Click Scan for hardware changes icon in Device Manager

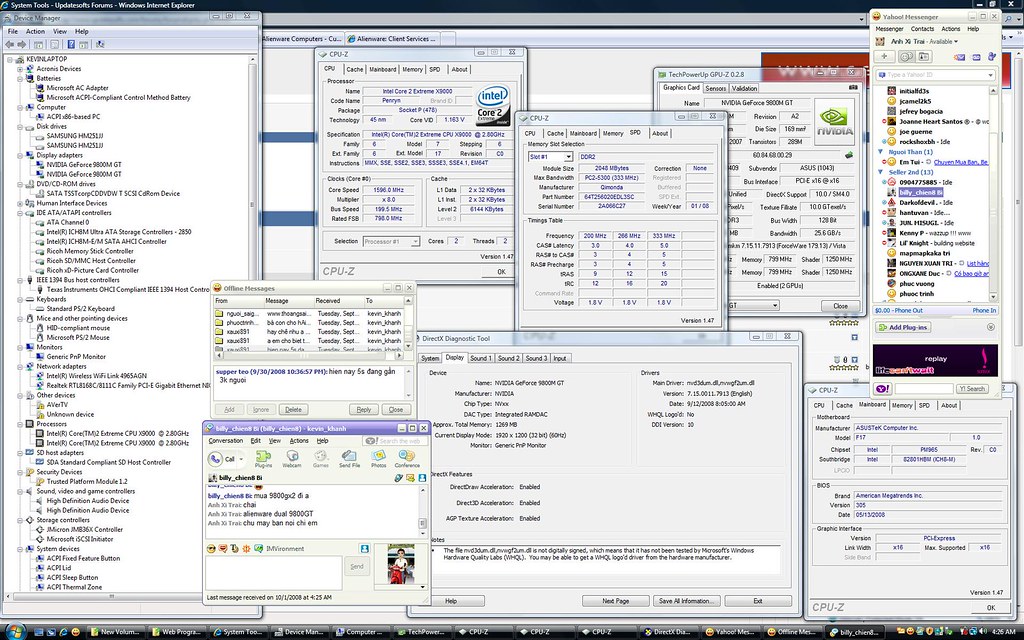pos(100,44)
